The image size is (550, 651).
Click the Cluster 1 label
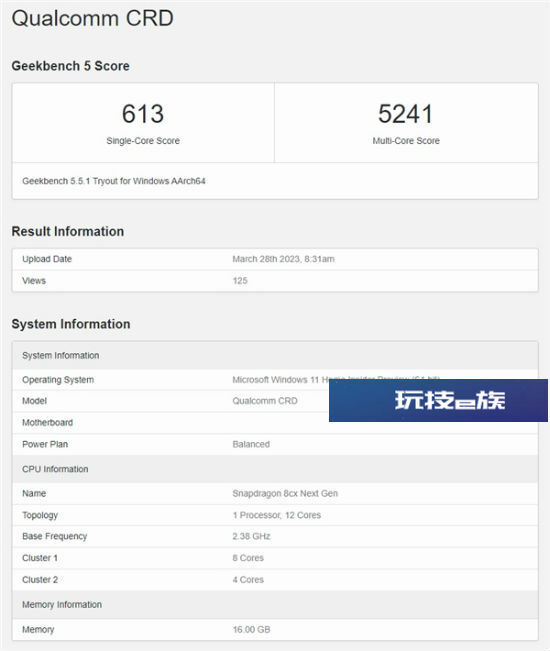tap(40, 558)
